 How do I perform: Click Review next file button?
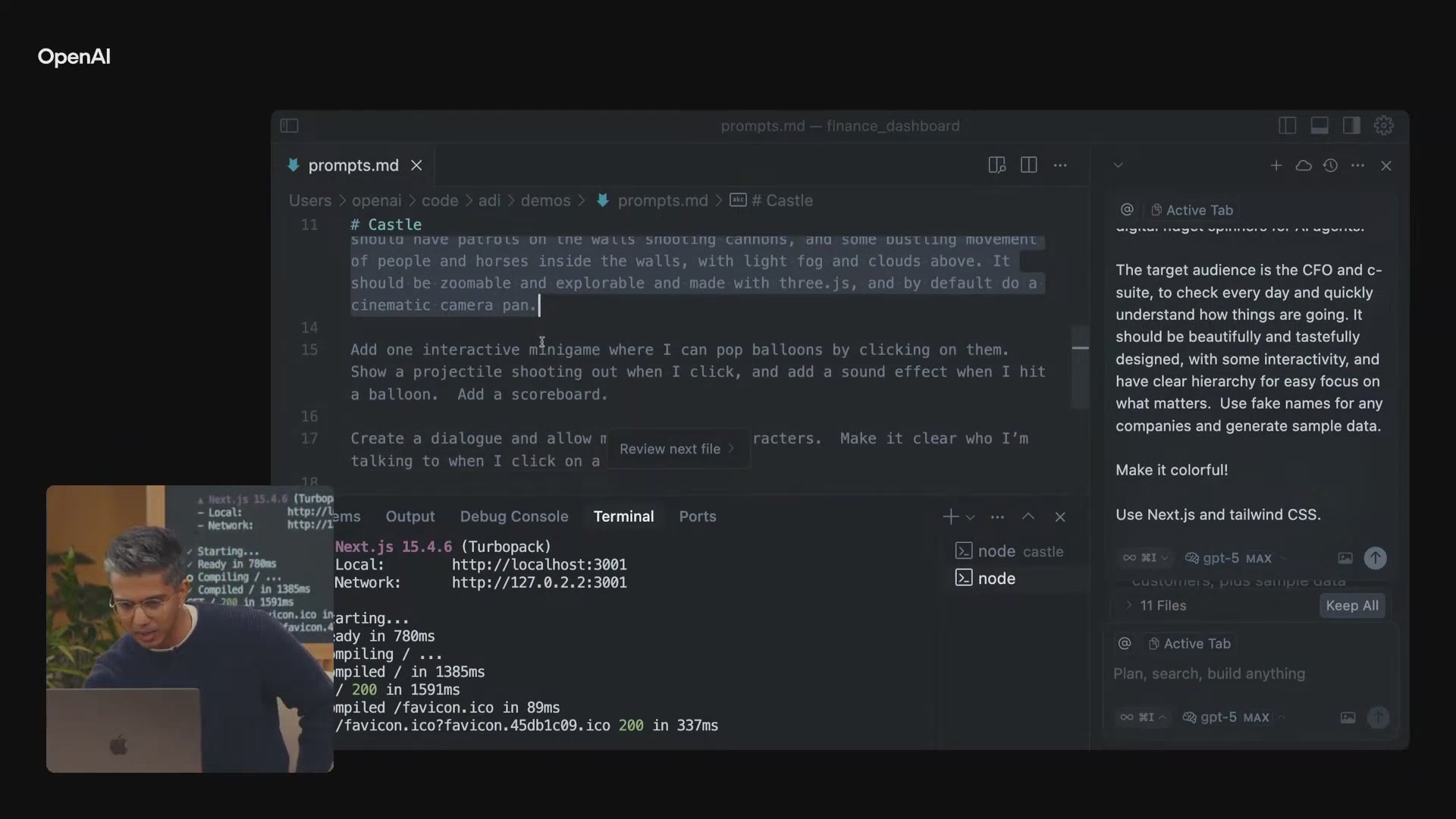point(676,449)
